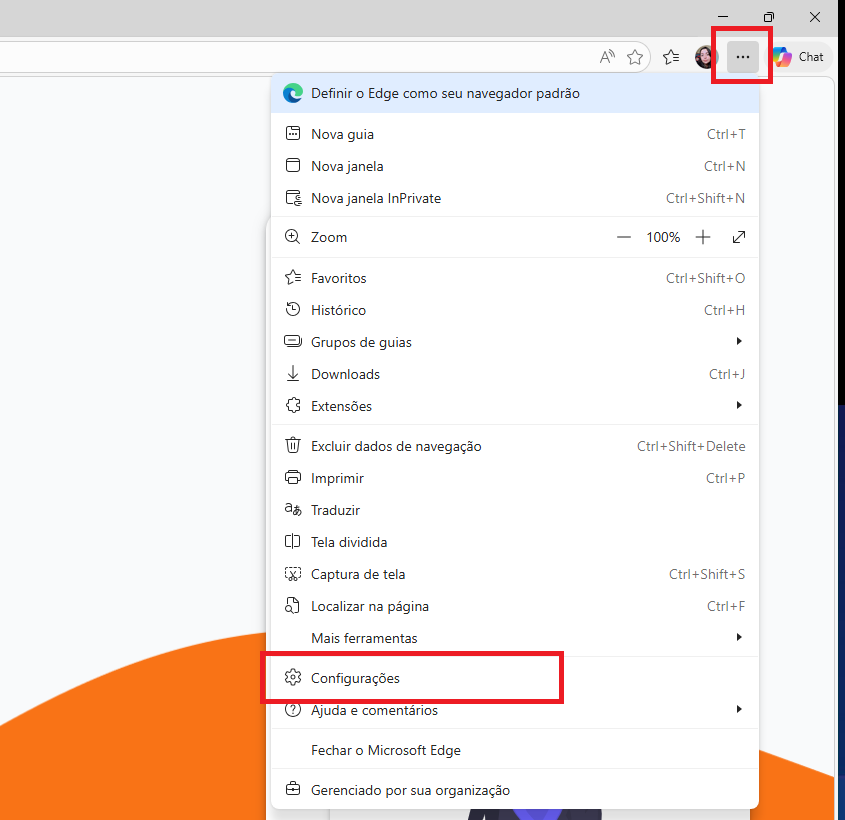The width and height of the screenshot is (845, 820).
Task: Select Traduzir menu item
Action: click(515, 510)
